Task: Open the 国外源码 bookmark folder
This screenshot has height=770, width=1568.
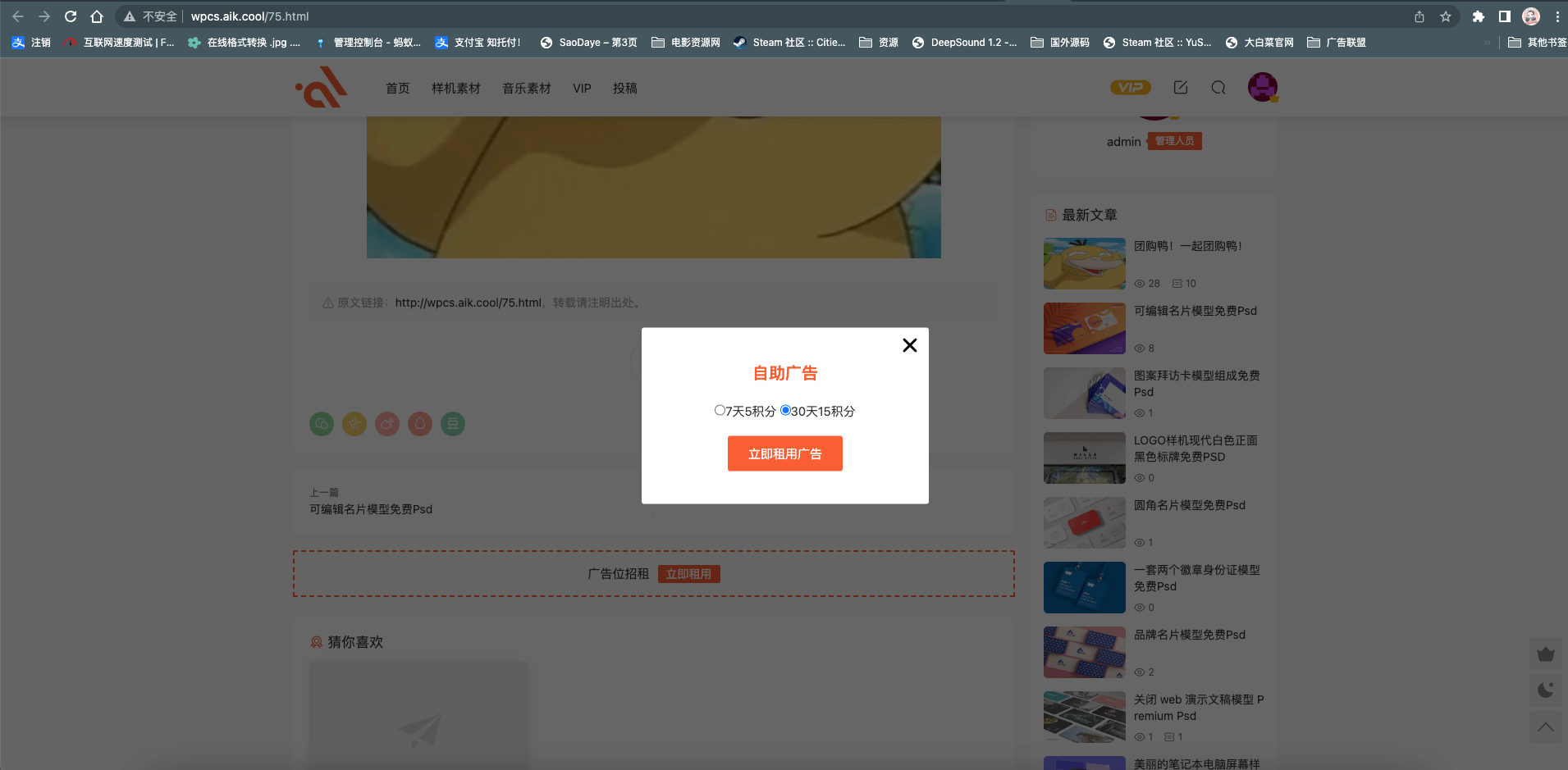Action: (x=1060, y=43)
